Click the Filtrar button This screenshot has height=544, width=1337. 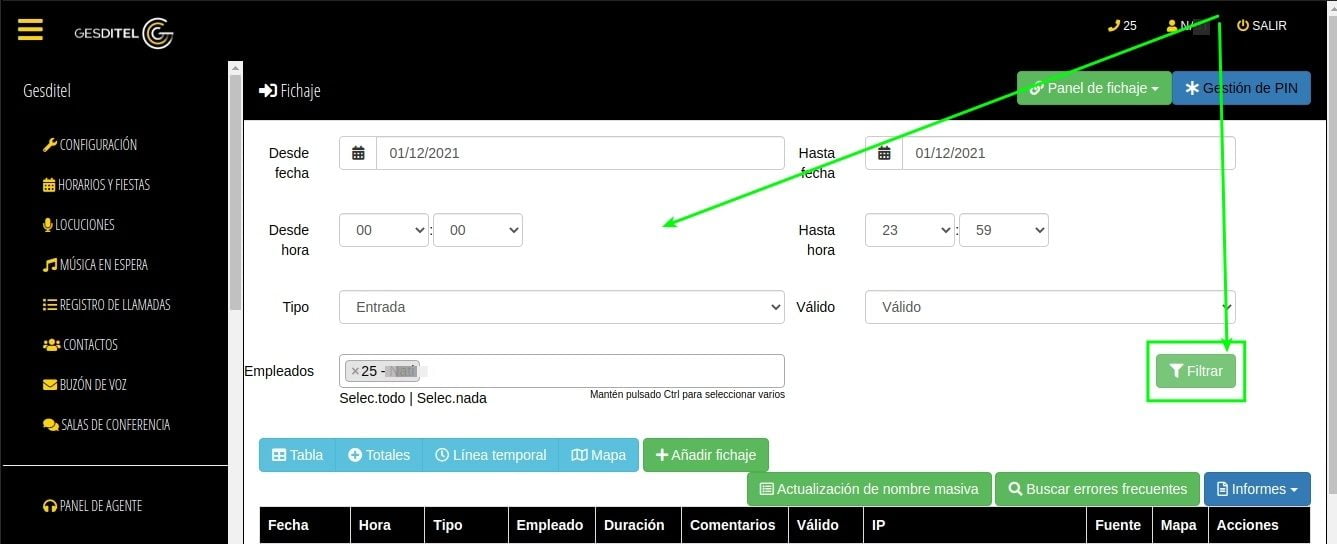point(1195,371)
